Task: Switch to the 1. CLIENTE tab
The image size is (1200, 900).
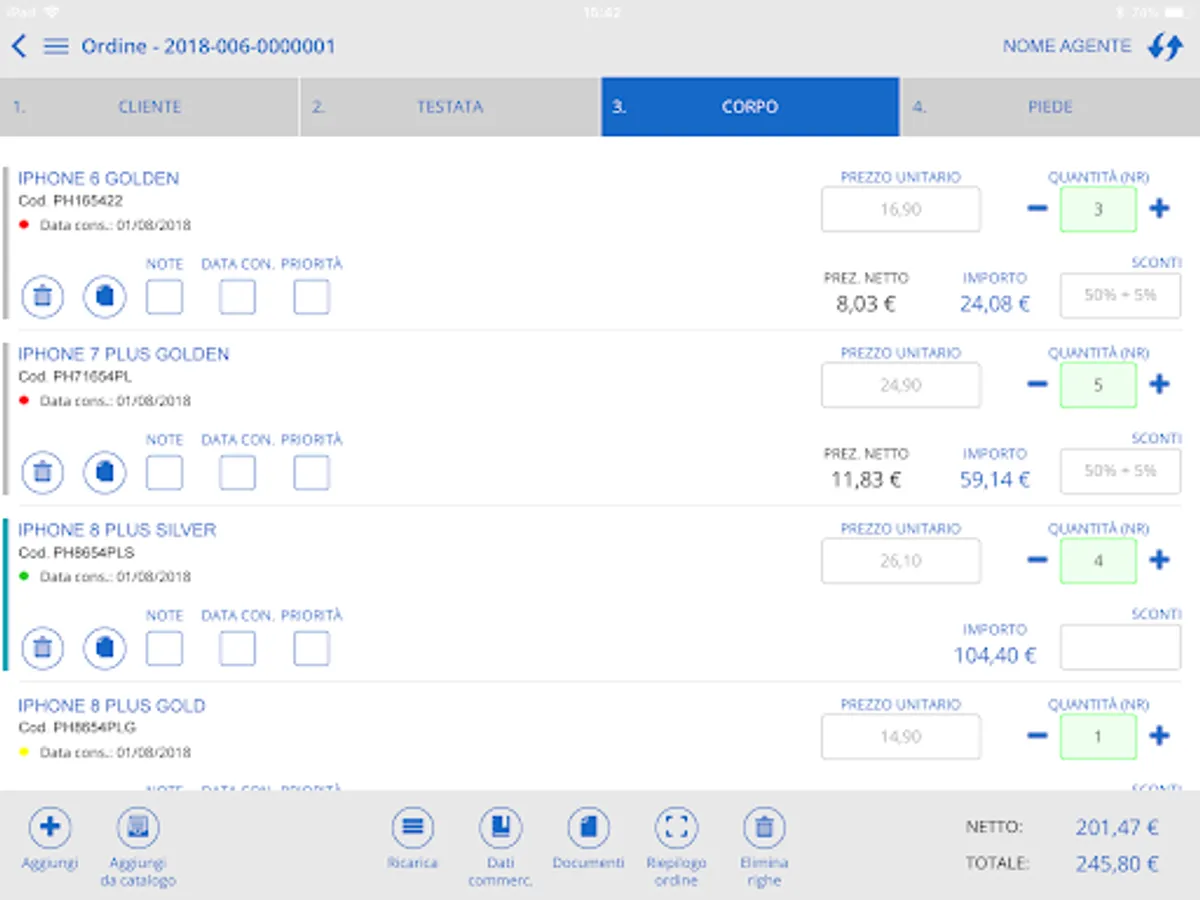Action: 149,107
